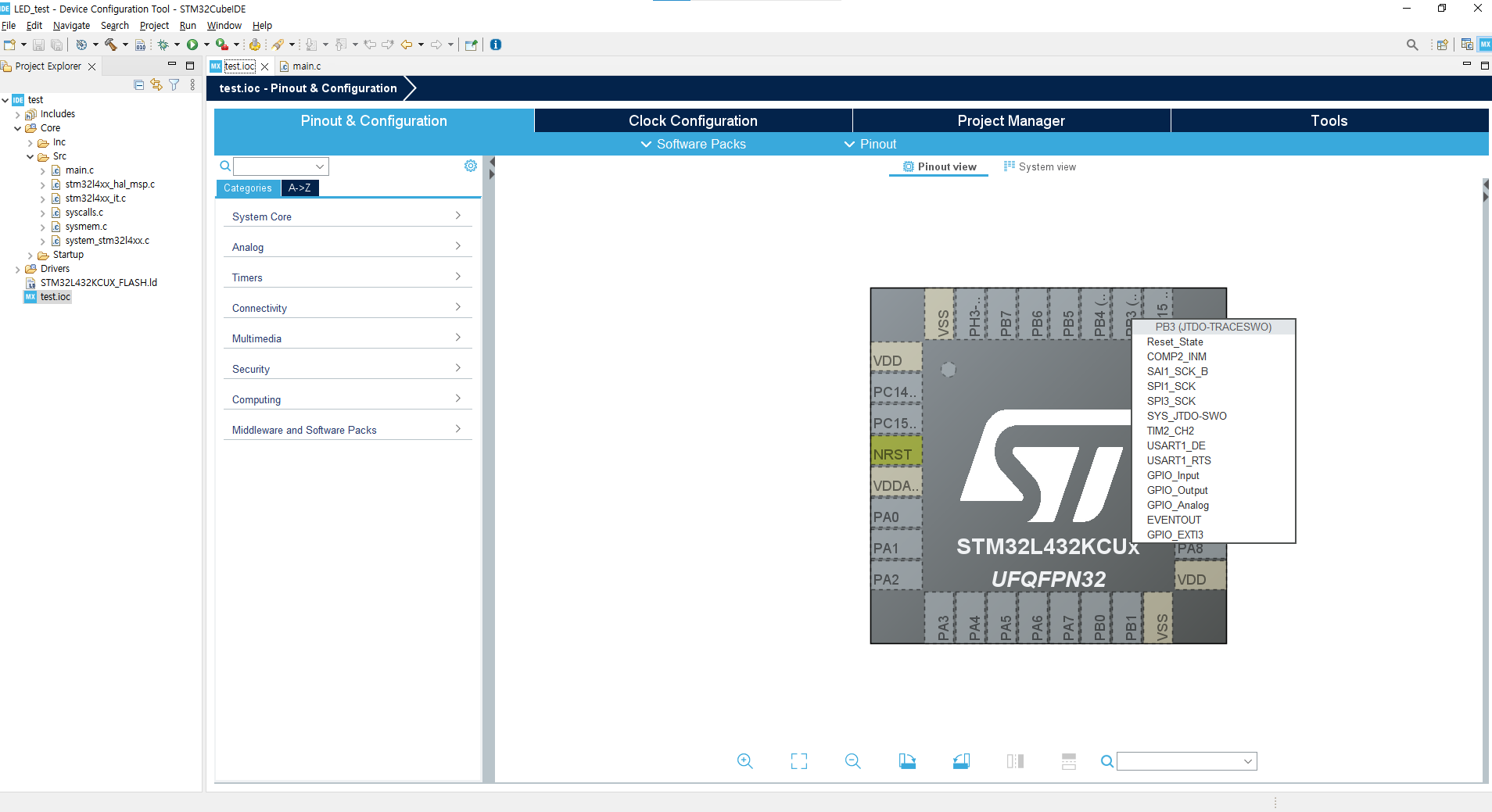Choose GPIO_EXTI3 from PB3 pin menu

(x=1175, y=535)
